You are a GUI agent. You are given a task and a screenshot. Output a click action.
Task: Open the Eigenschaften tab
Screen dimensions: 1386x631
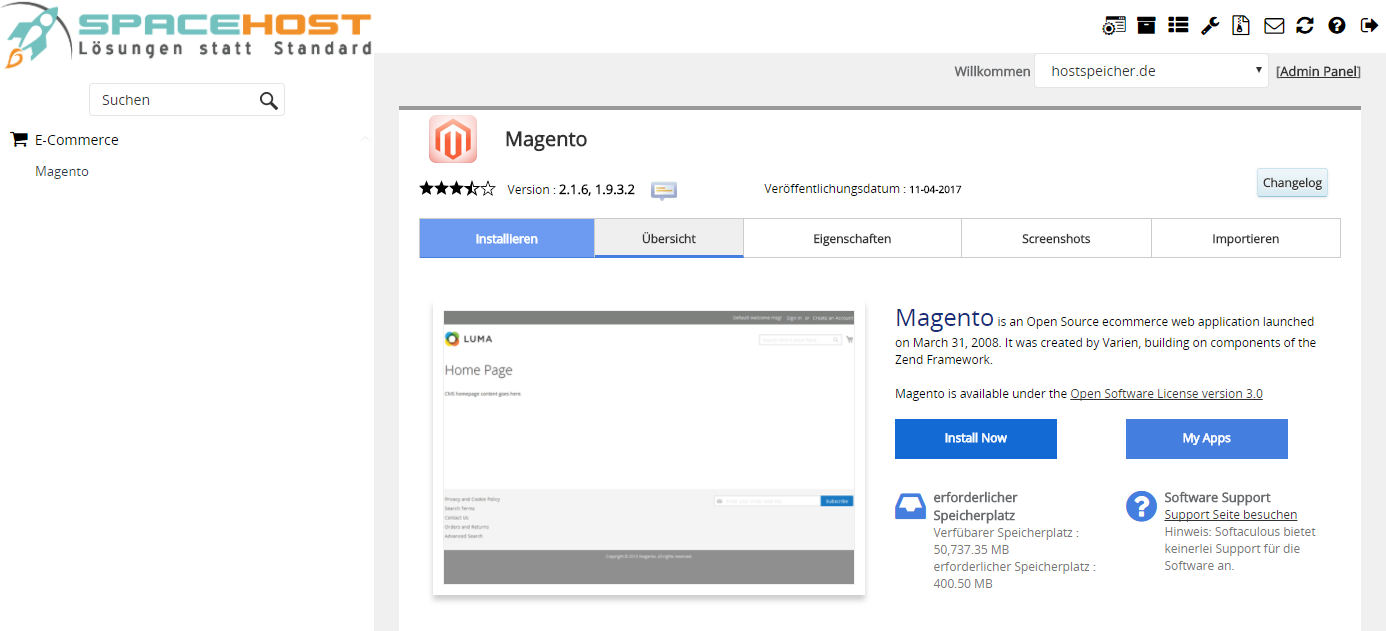click(852, 238)
